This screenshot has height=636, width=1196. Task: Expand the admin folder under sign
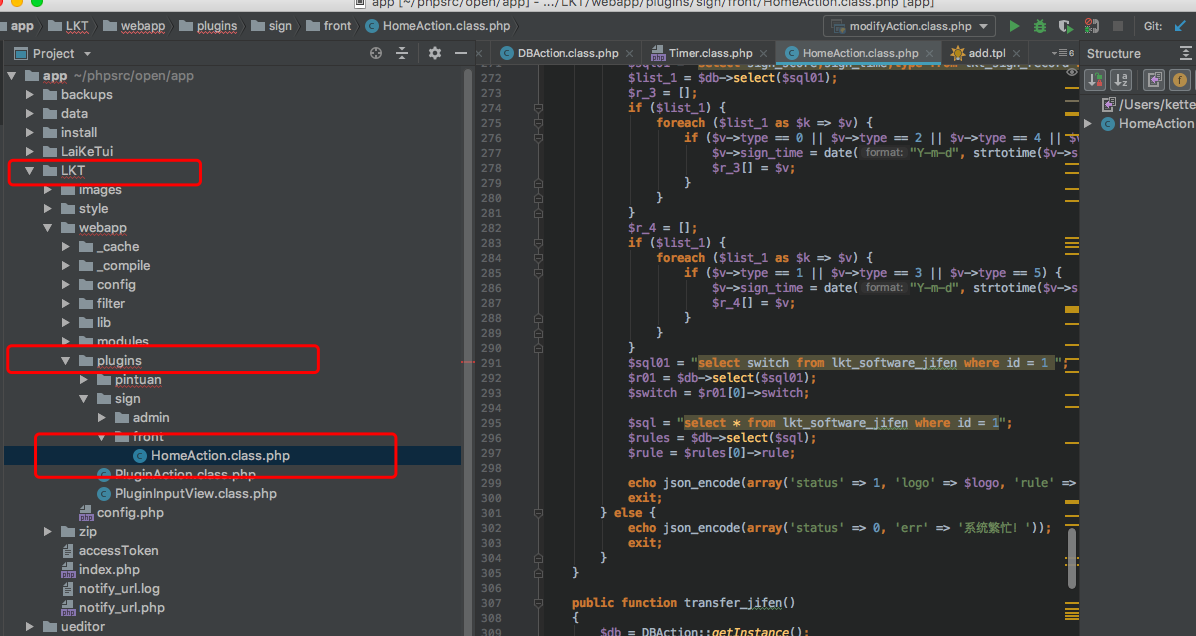pyautogui.click(x=102, y=418)
